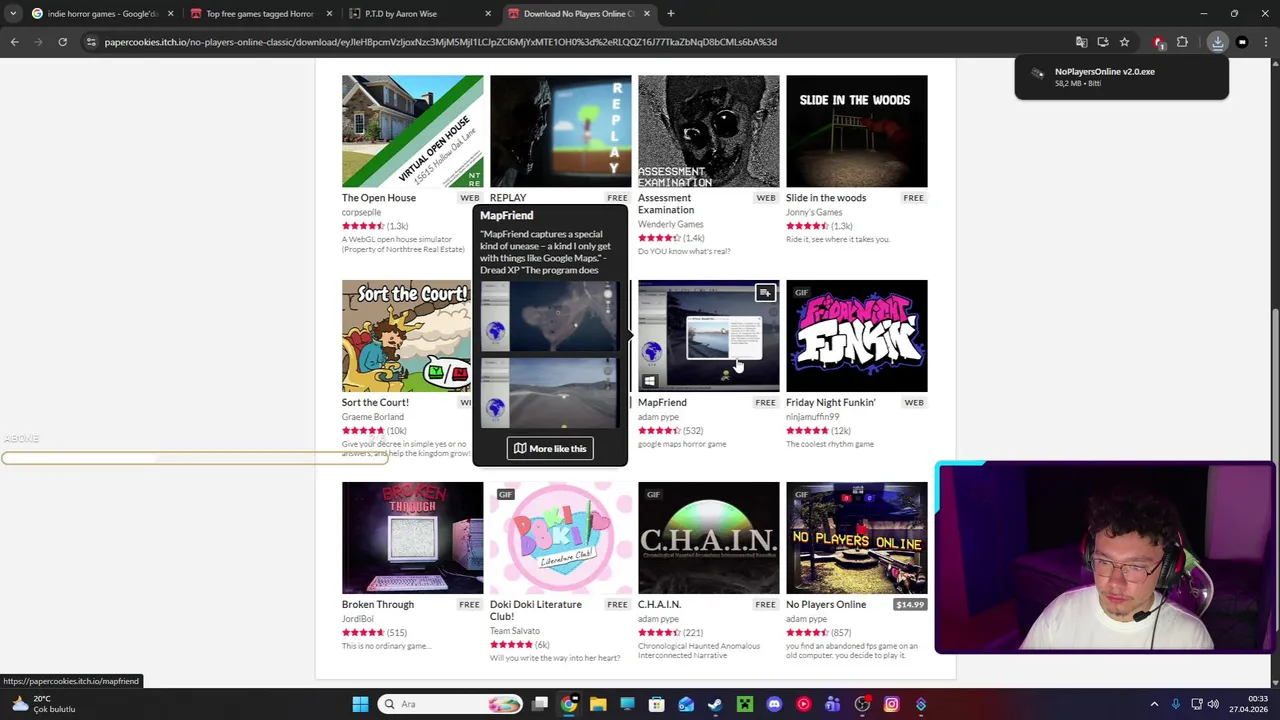Click the volume icon in system tray

[x=1213, y=704]
